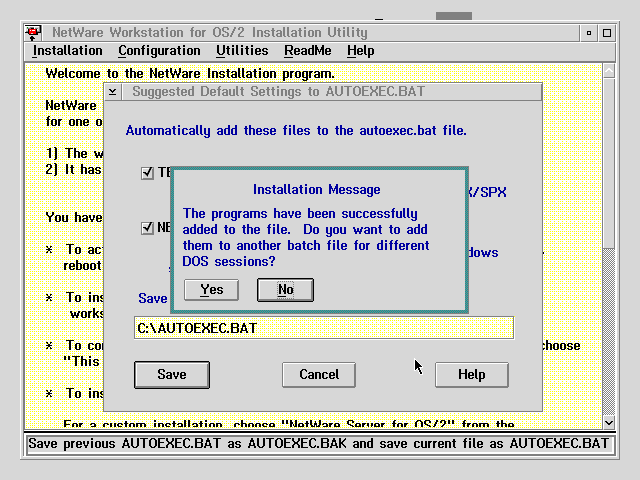The width and height of the screenshot is (640, 480).
Task: Open the Utilities menu
Action: point(242,51)
